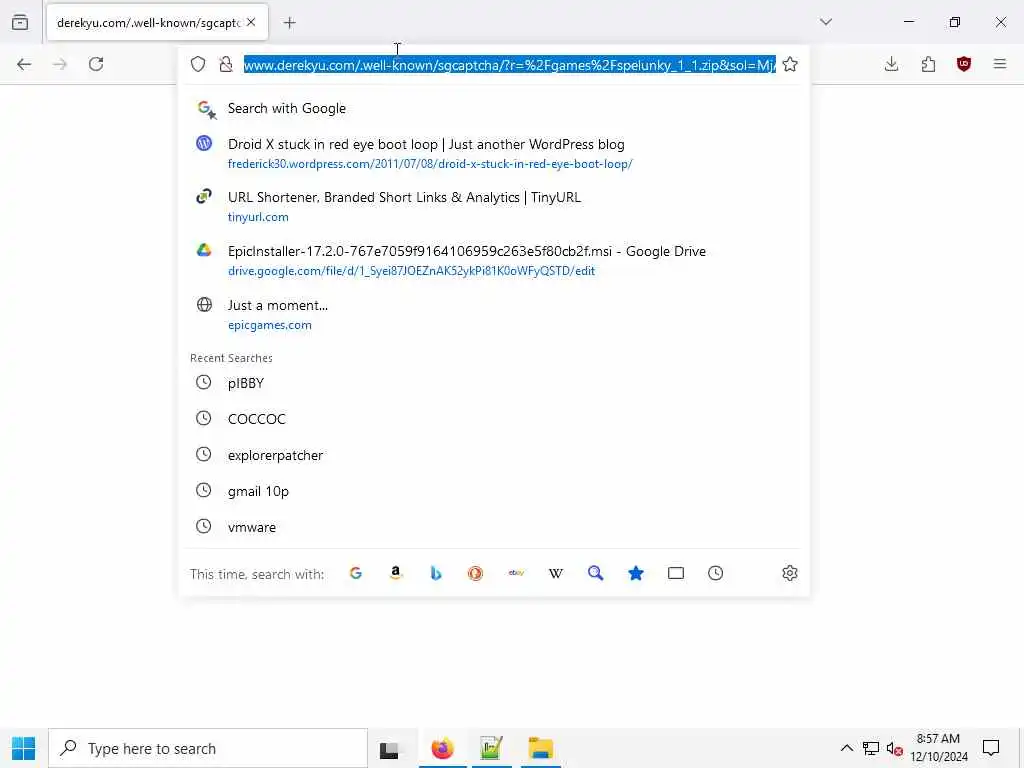Search this time with Bing
Image resolution: width=1024 pixels, height=768 pixels.
436,573
